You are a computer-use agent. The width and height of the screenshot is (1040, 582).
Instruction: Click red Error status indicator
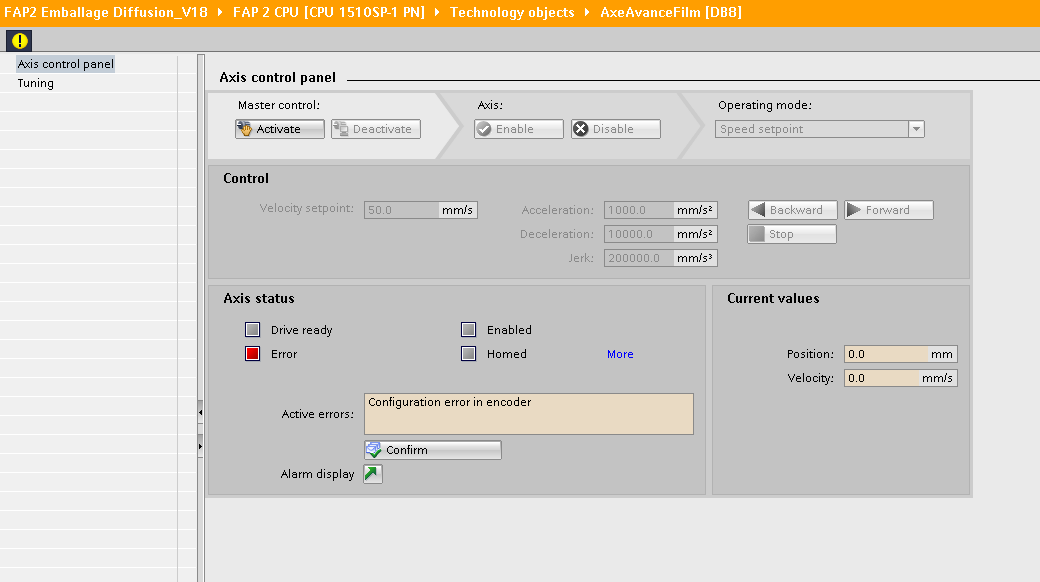point(253,354)
